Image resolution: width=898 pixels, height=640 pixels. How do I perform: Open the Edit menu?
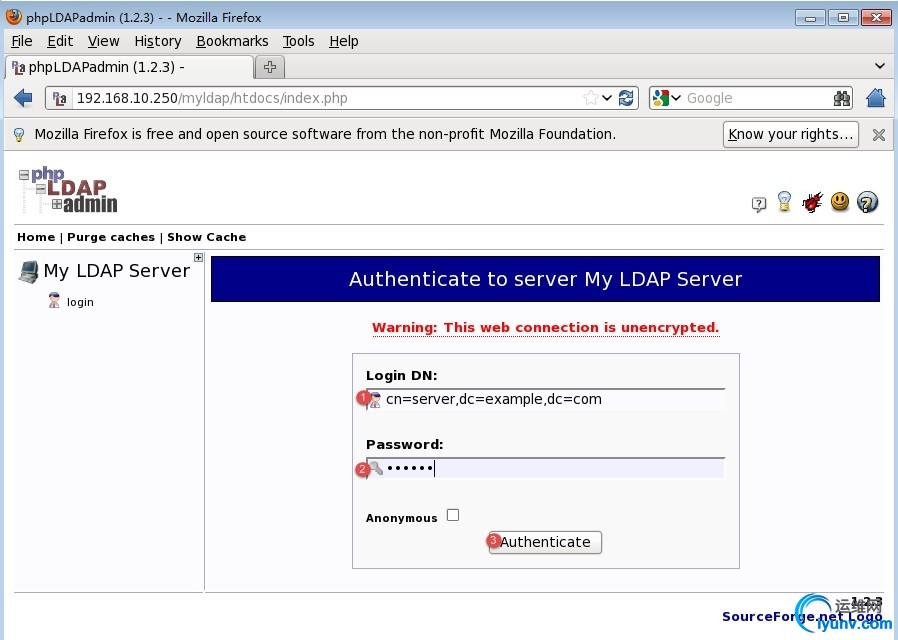coord(60,41)
